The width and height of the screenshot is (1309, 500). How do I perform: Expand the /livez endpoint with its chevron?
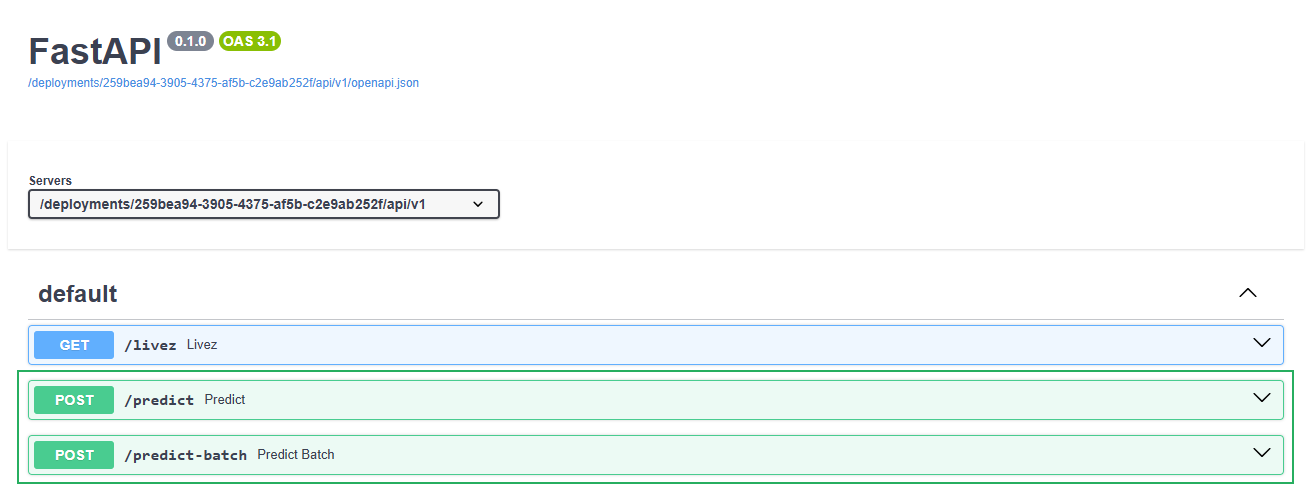pos(1262,344)
